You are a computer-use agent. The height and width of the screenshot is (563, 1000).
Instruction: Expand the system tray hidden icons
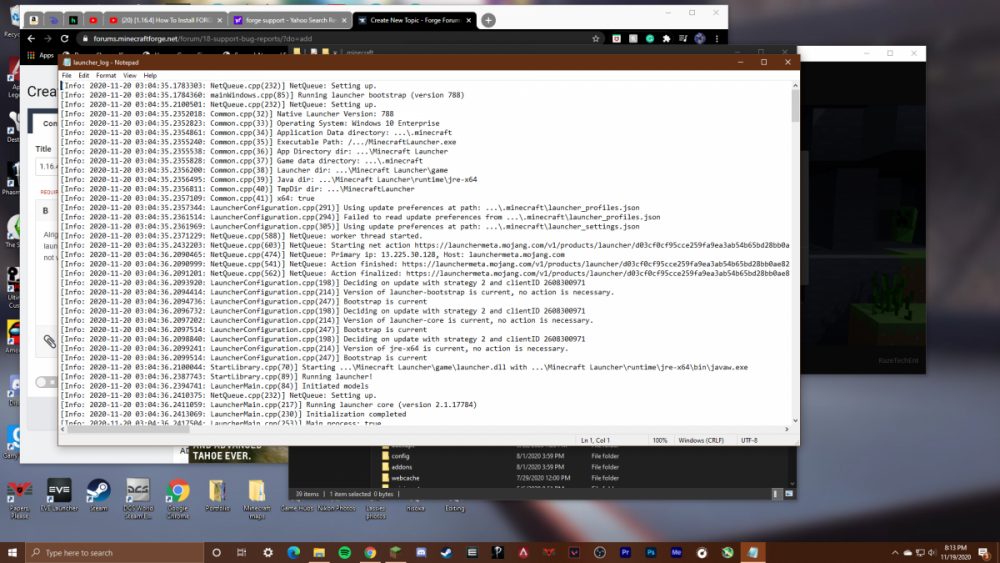tap(893, 552)
